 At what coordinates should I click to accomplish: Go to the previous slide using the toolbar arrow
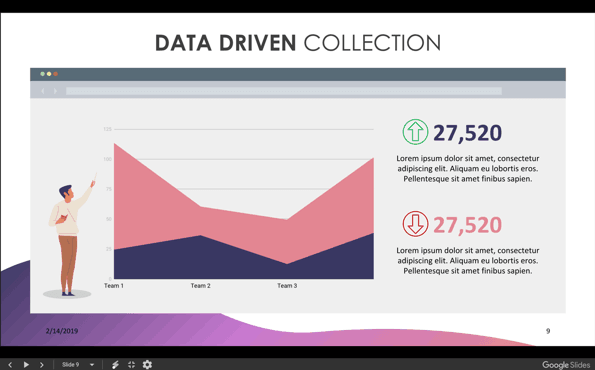pyautogui.click(x=10, y=365)
